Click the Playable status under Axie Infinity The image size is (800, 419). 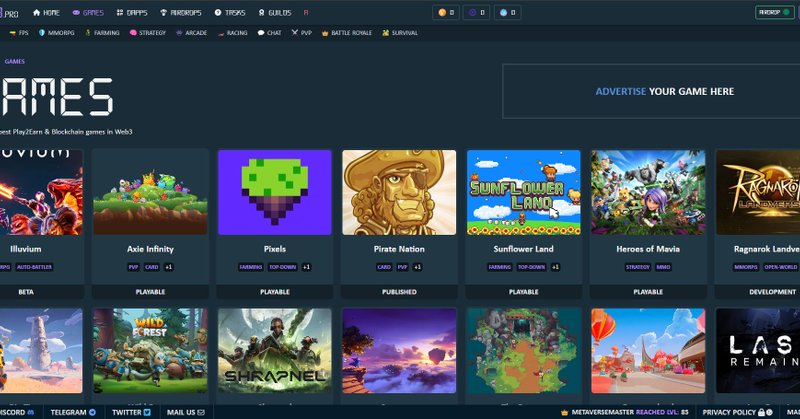(150, 292)
